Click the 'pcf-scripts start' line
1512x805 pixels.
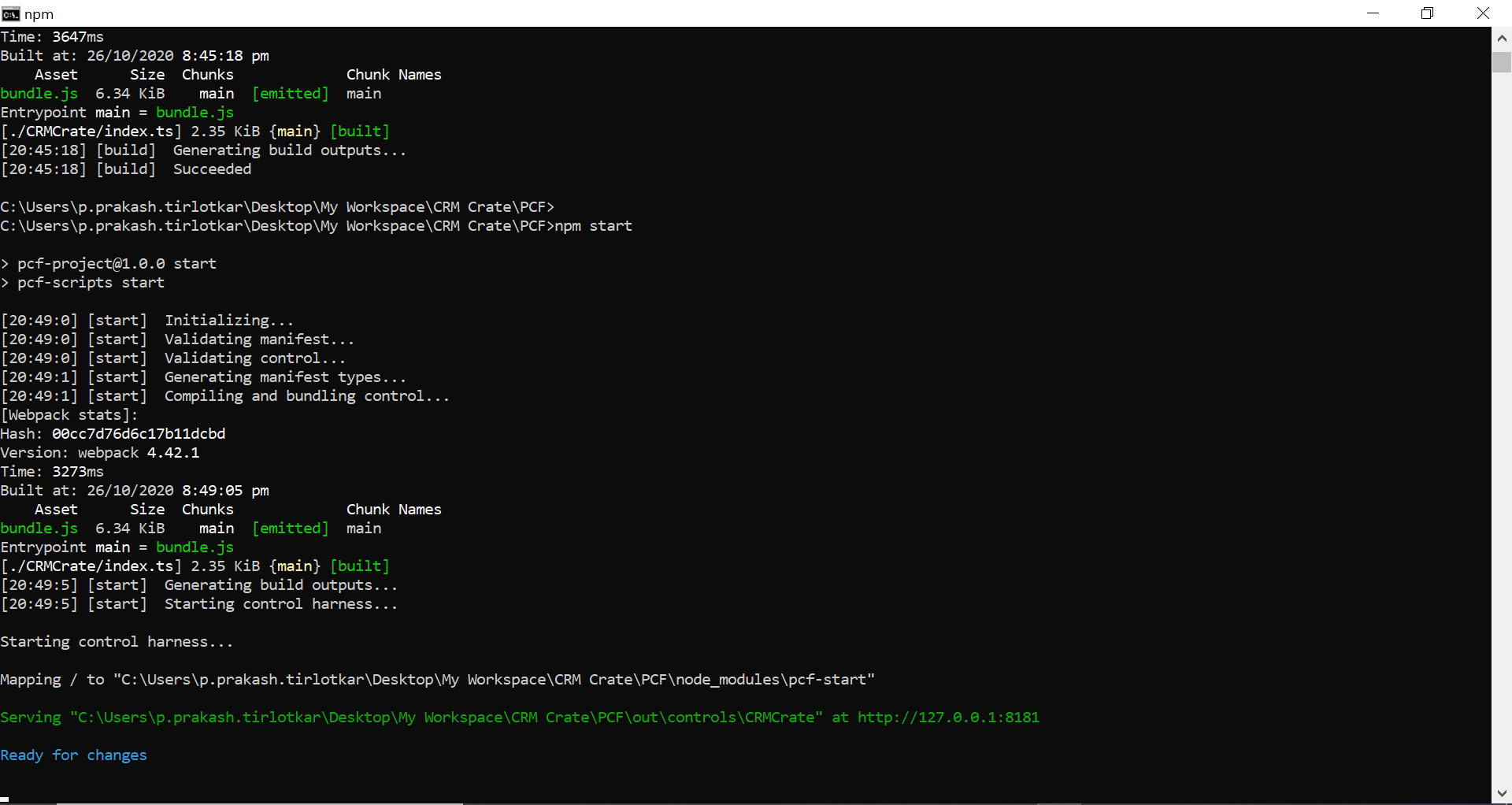pos(91,283)
